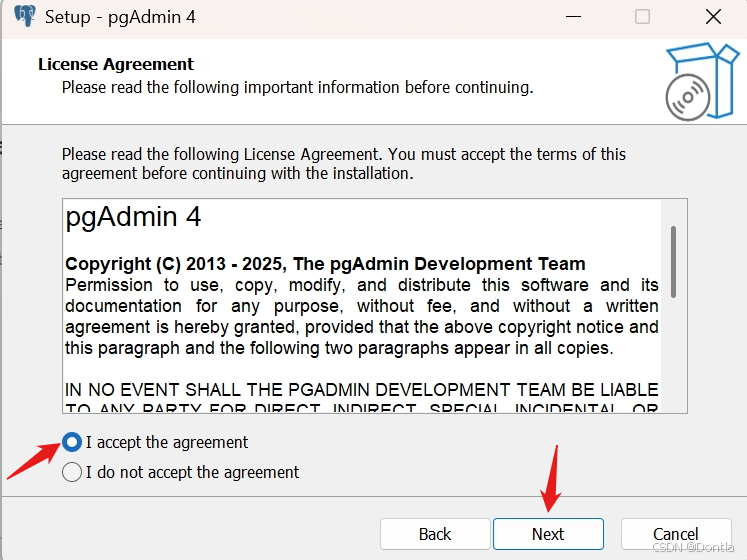Click the installer box and disc icon

[x=702, y=81]
